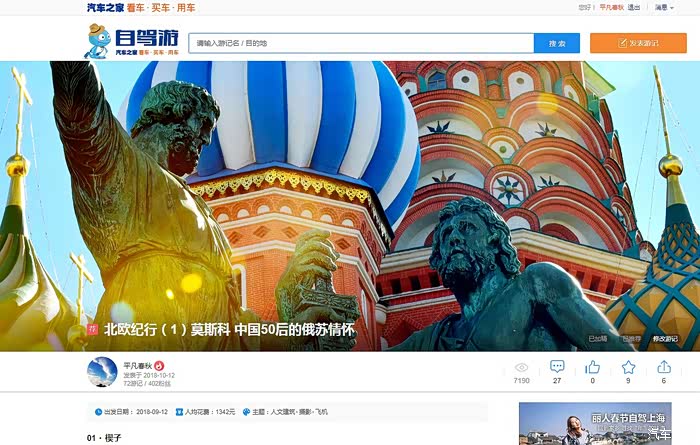The width and height of the screenshot is (700, 445).
Task: Favorite the post with the star icon
Action: pos(628,367)
